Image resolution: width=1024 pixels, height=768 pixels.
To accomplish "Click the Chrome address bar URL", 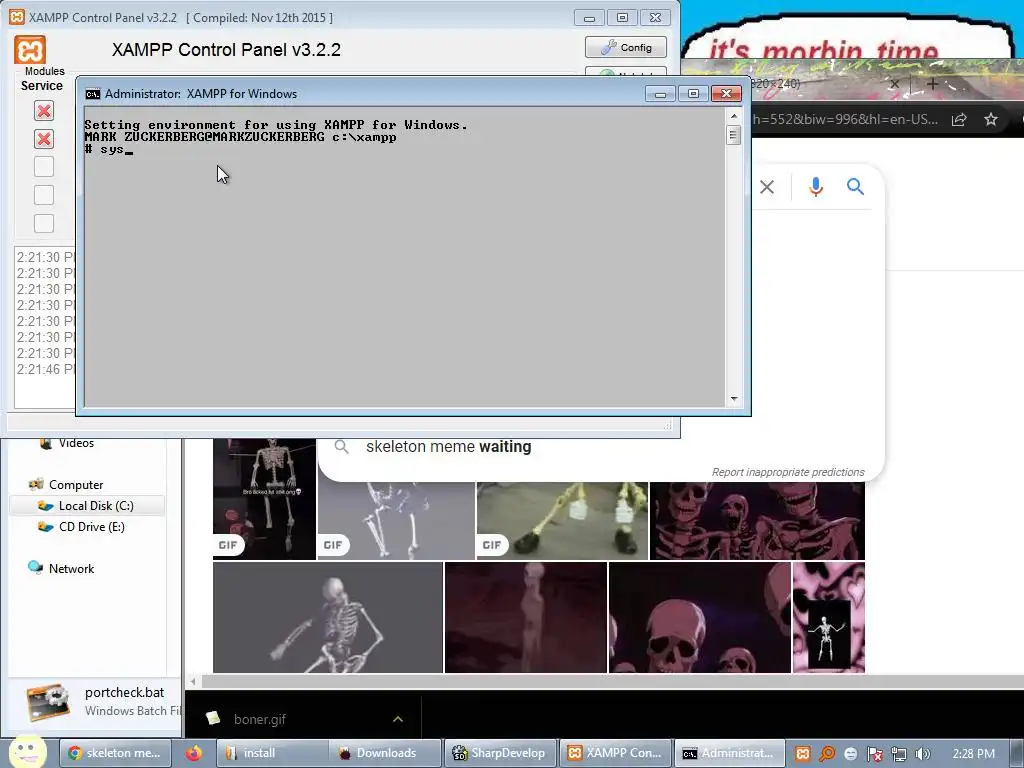I will click(x=845, y=120).
